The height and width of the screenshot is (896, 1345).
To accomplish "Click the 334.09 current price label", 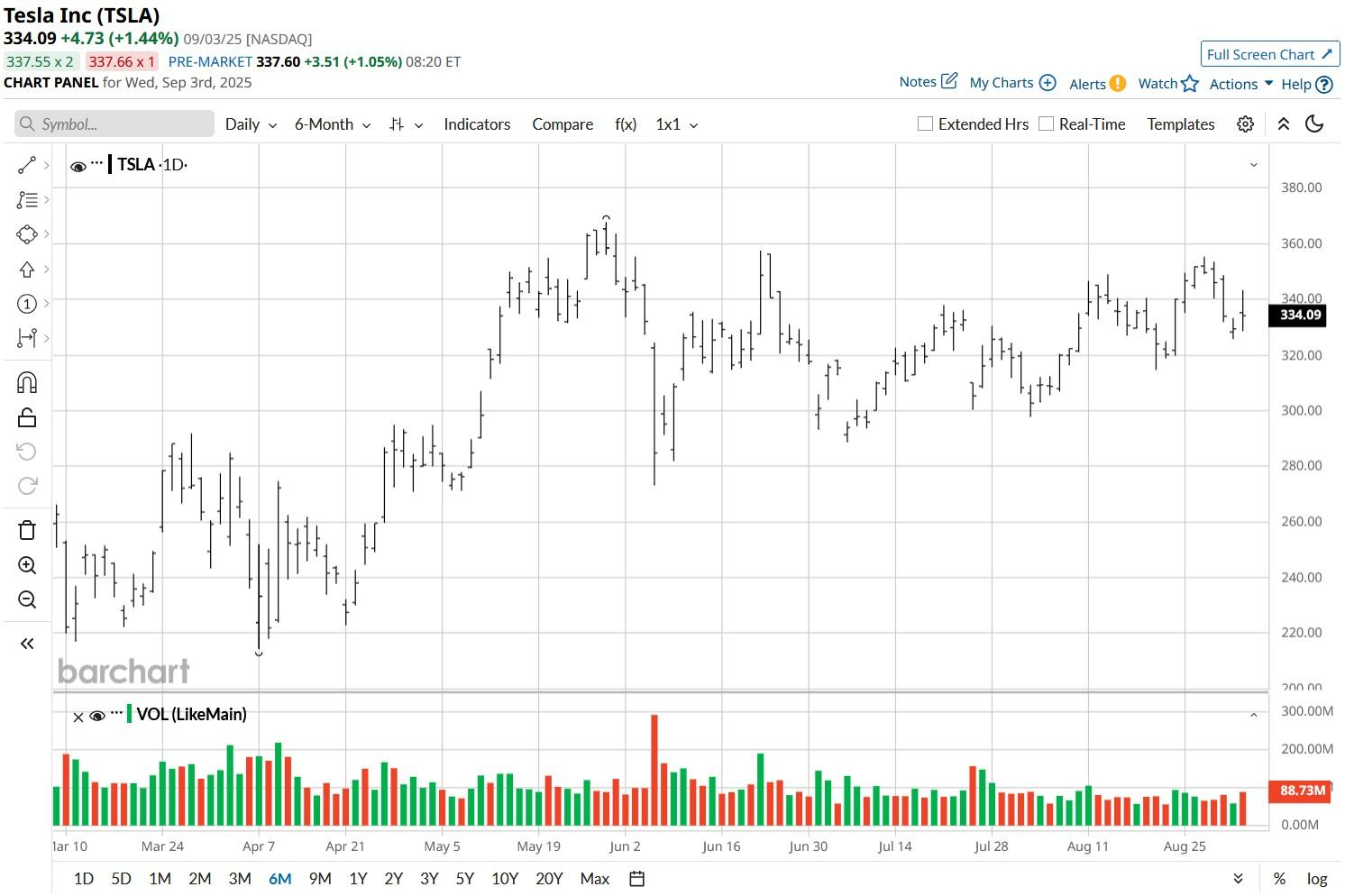I will coord(1298,315).
